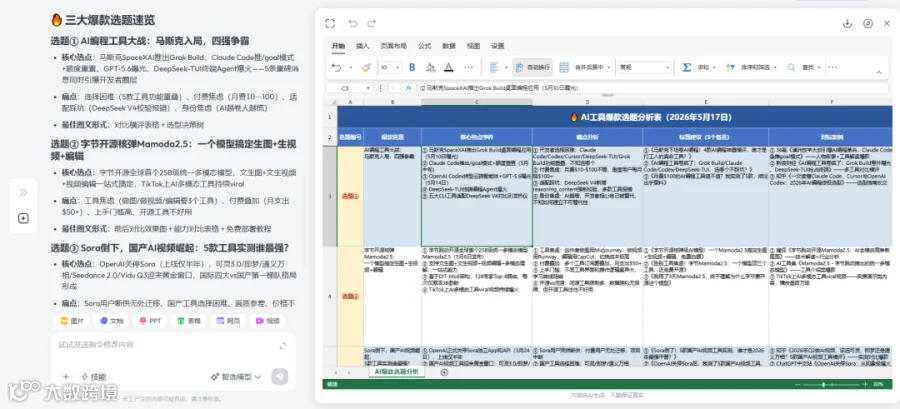Toggle 自动换行 wrap text
Image resolution: width=900 pixels, height=409 pixels.
(x=533, y=67)
